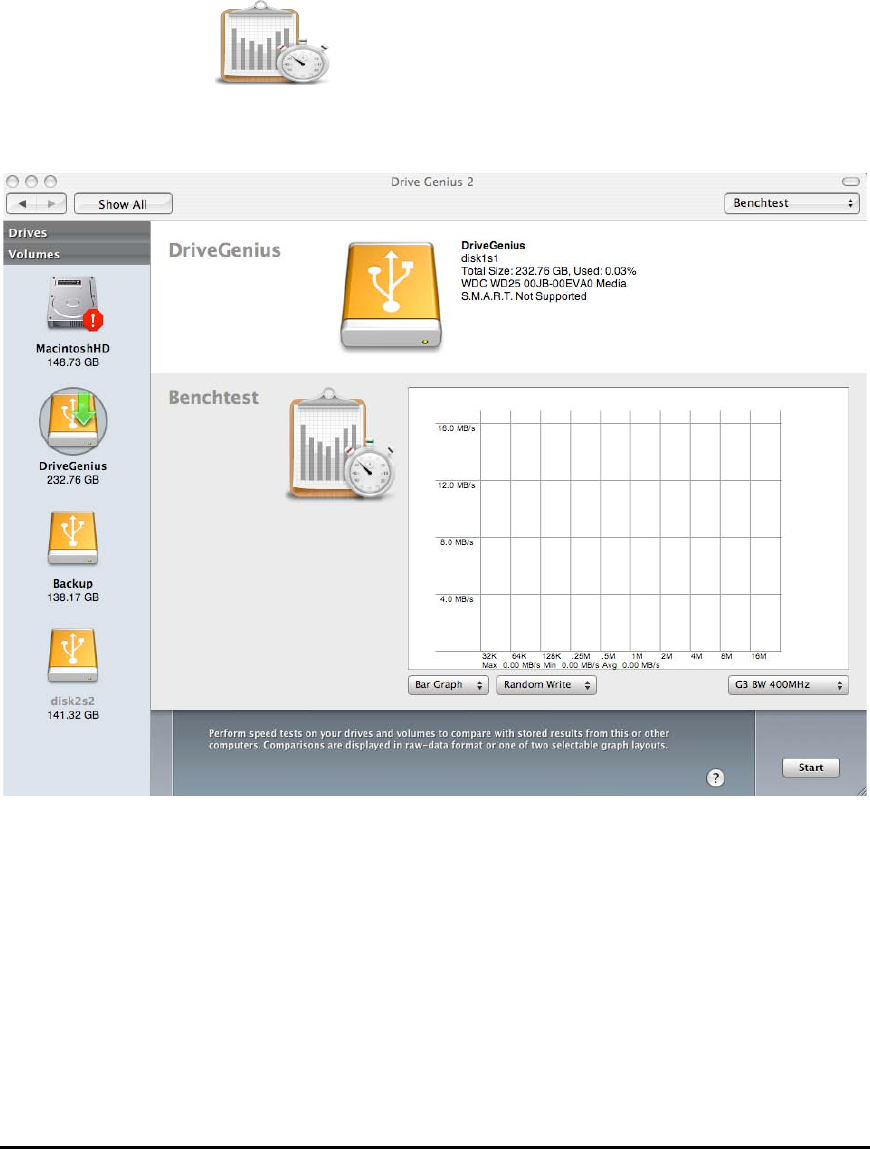Select the MacintoshHD drive icon

click(x=74, y=303)
